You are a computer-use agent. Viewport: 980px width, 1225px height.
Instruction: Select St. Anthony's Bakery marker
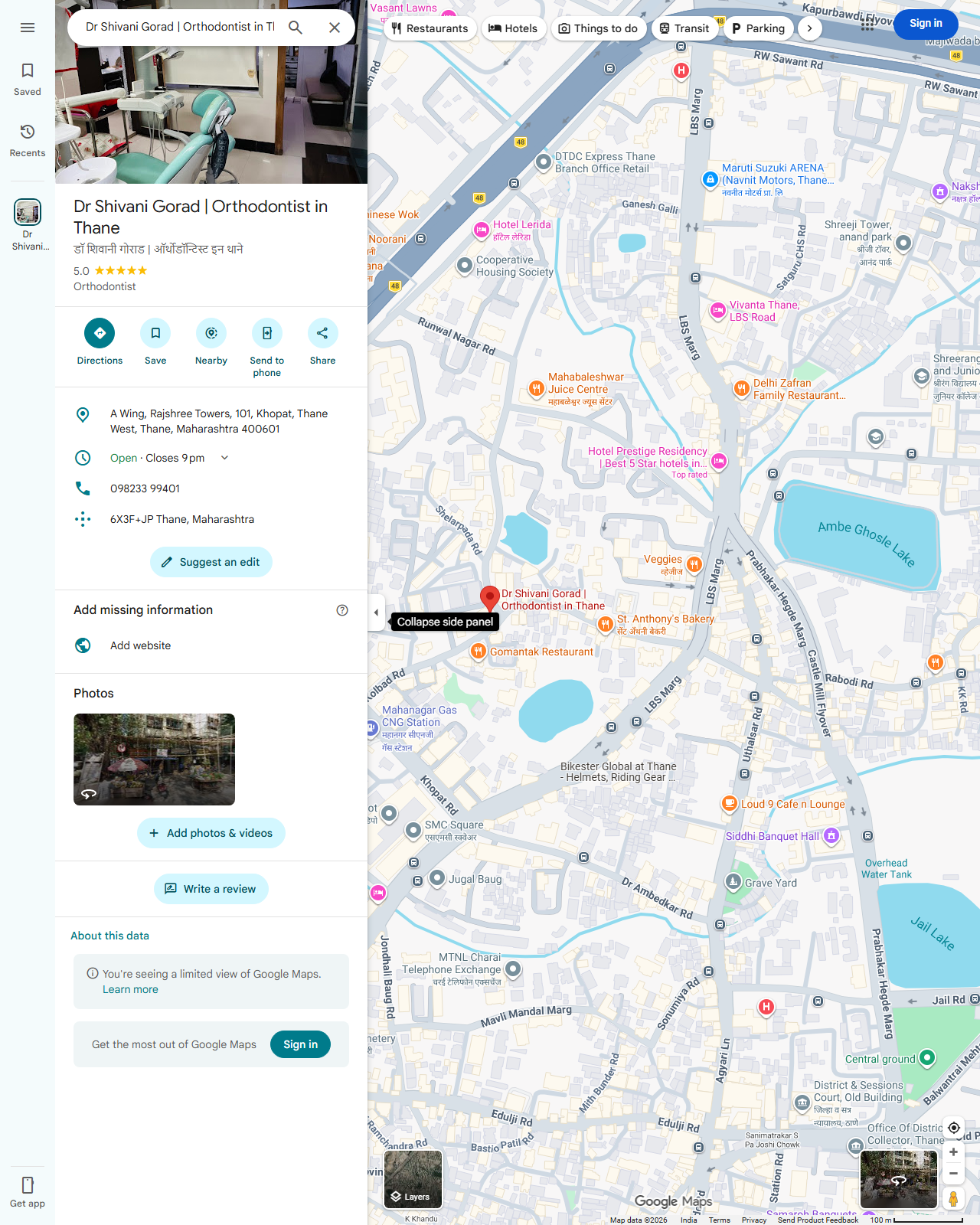[605, 625]
